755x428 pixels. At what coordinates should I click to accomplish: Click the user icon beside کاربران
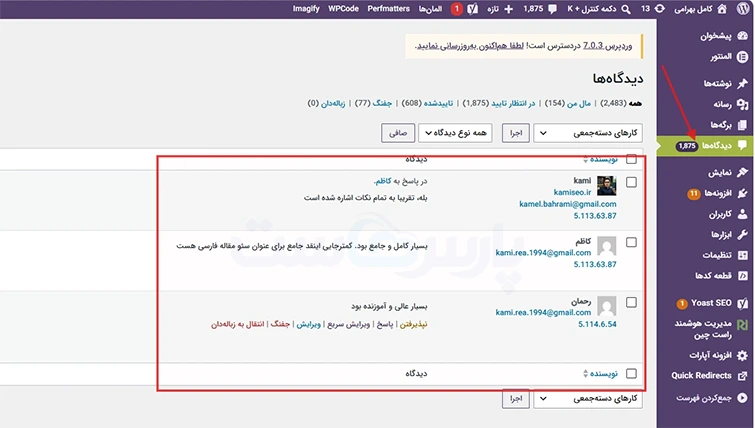click(x=742, y=214)
